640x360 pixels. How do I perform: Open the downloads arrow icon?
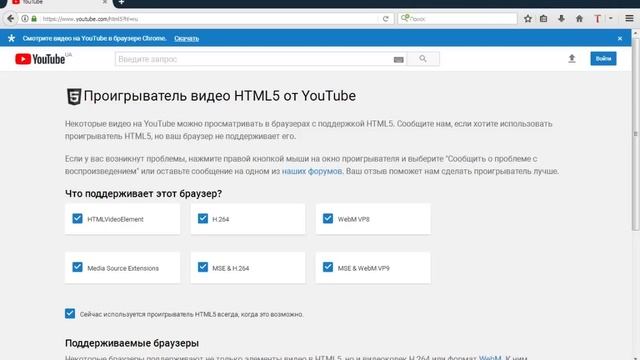562,19
